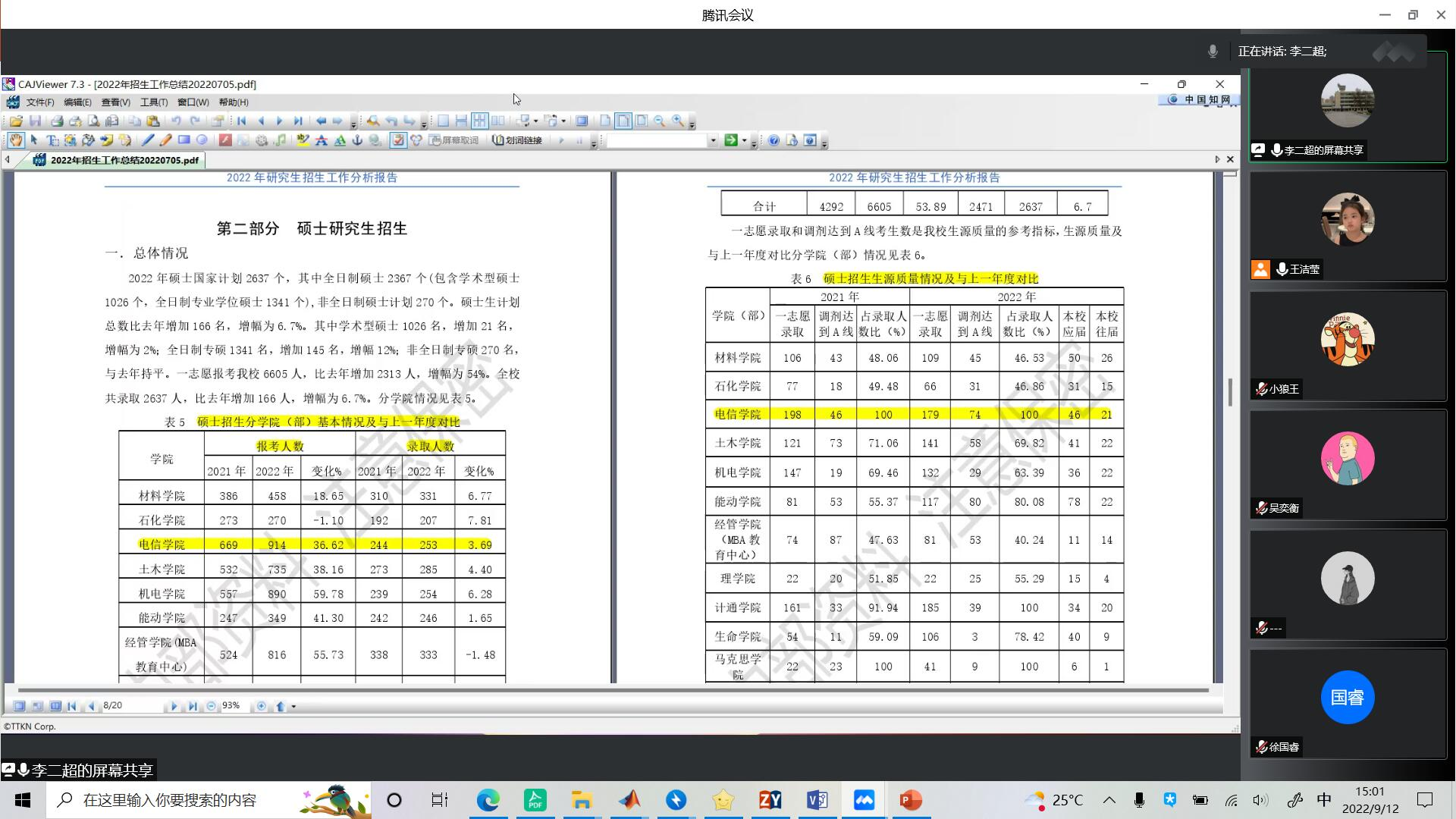This screenshot has width=1456, height=819.
Task: Click the 划词链接 button
Action: 517,140
